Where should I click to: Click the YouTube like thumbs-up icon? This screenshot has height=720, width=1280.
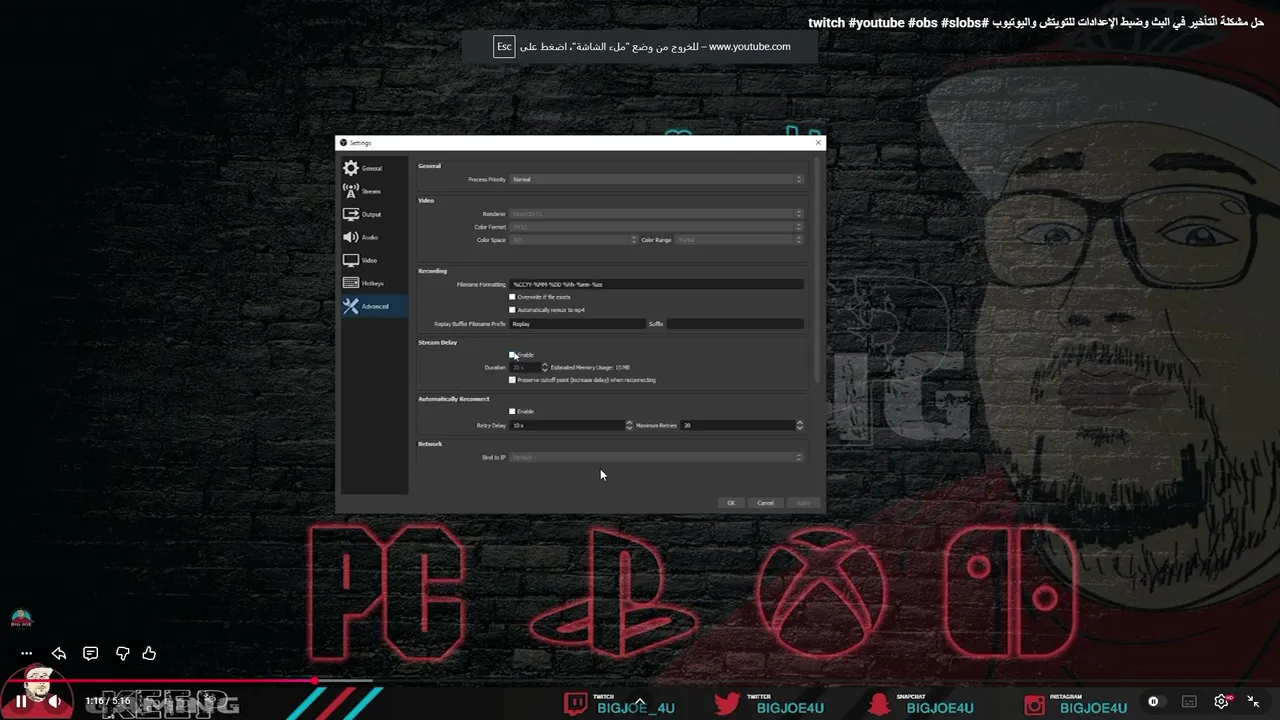pos(149,653)
